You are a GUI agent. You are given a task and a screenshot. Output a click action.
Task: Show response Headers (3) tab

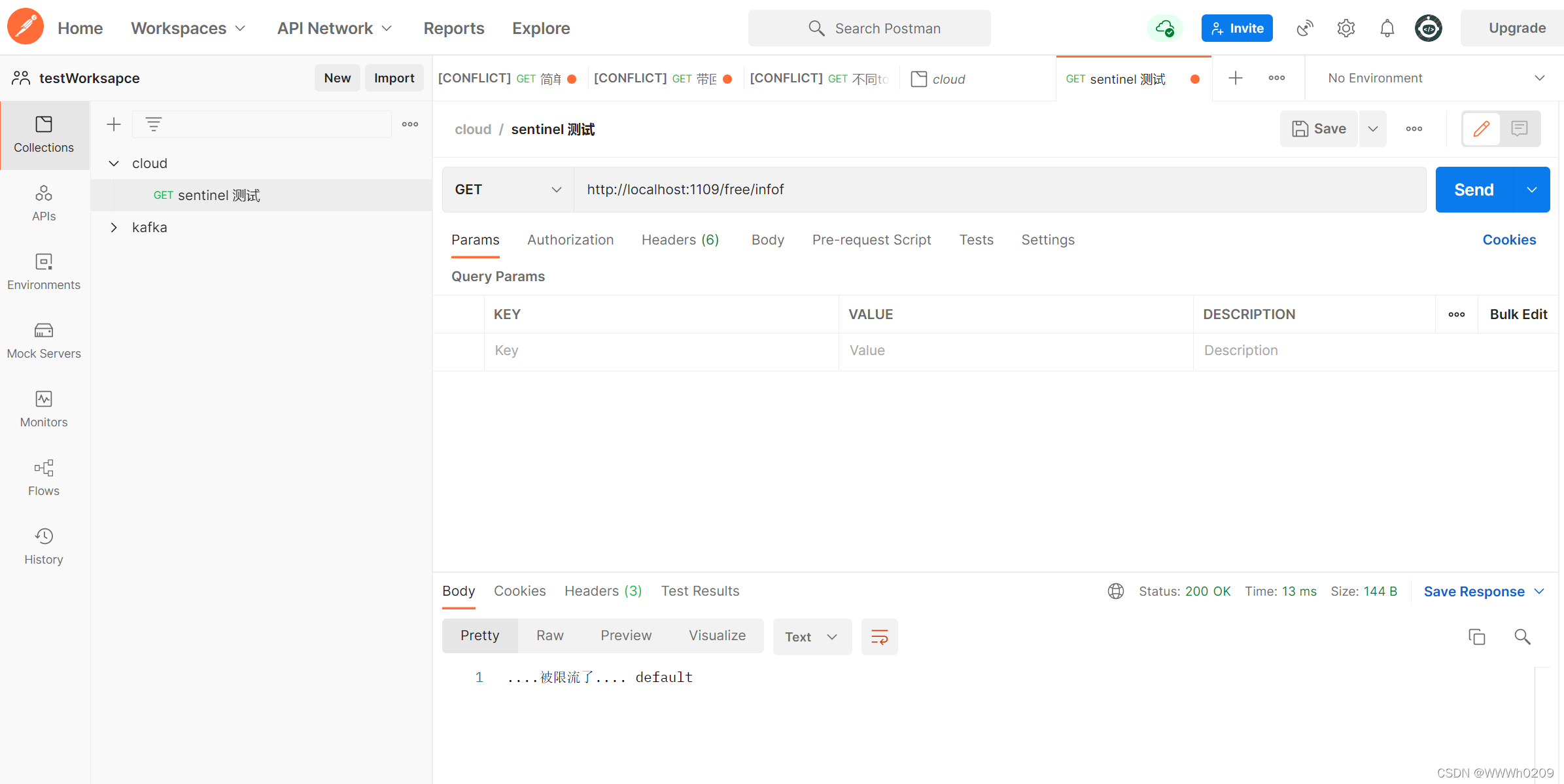click(x=603, y=591)
